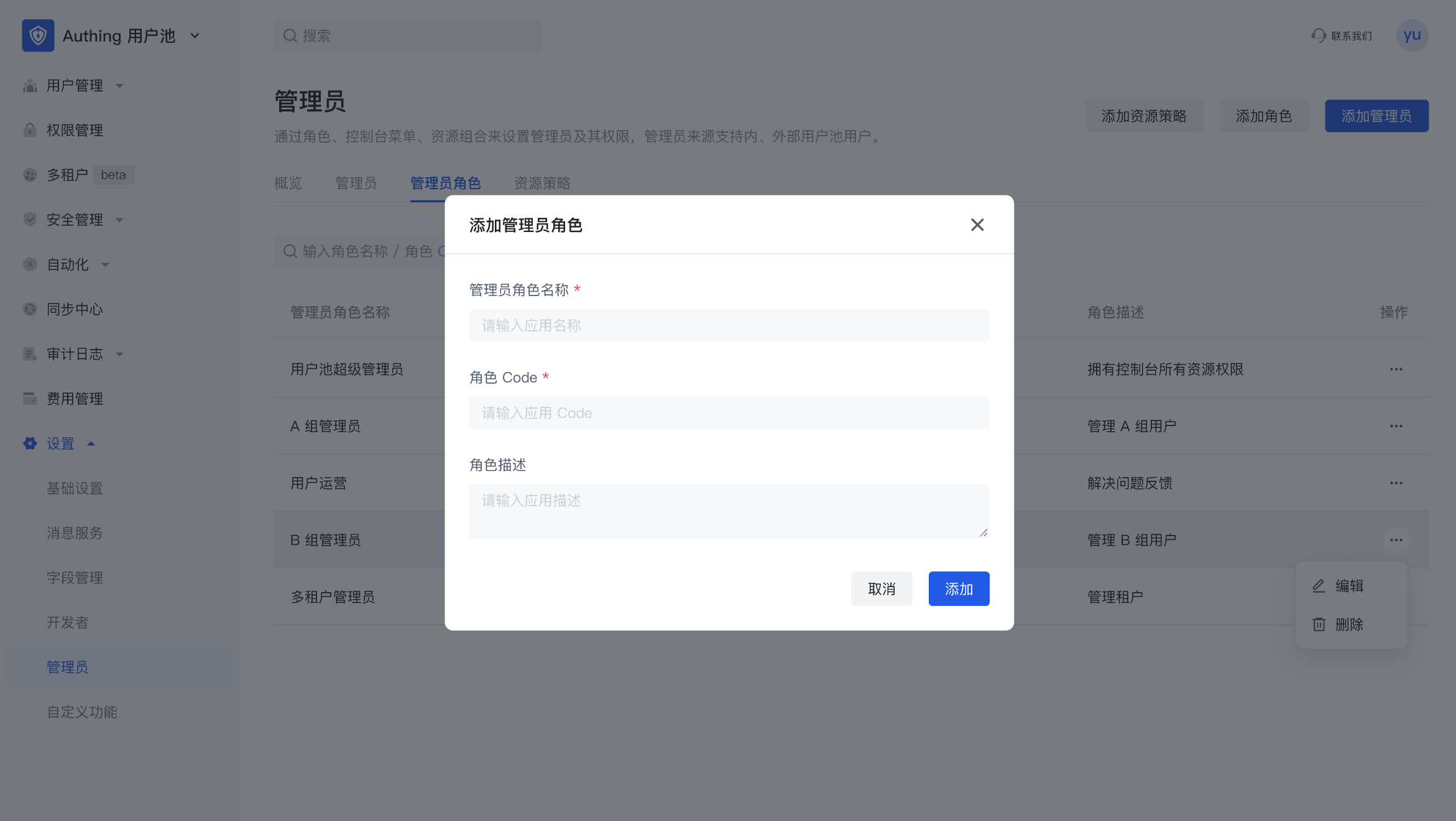This screenshot has width=1456, height=821.
Task: Switch to the 资源策略 tab
Action: click(x=541, y=183)
